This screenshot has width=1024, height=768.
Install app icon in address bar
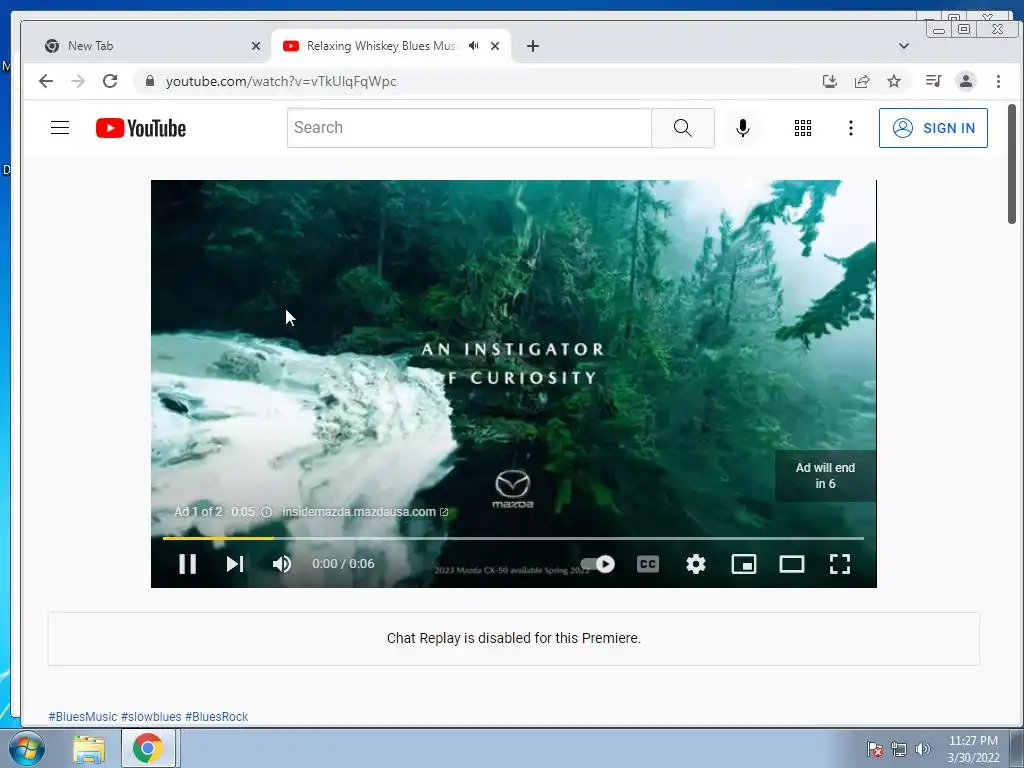point(829,81)
